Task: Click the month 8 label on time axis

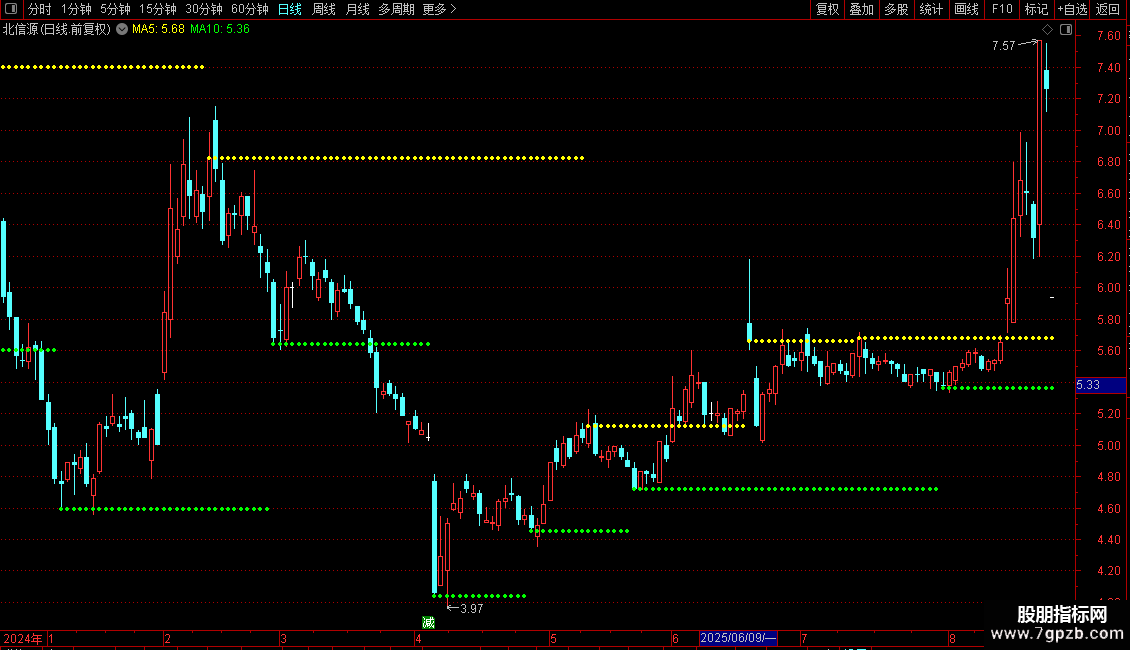Action: click(x=952, y=638)
